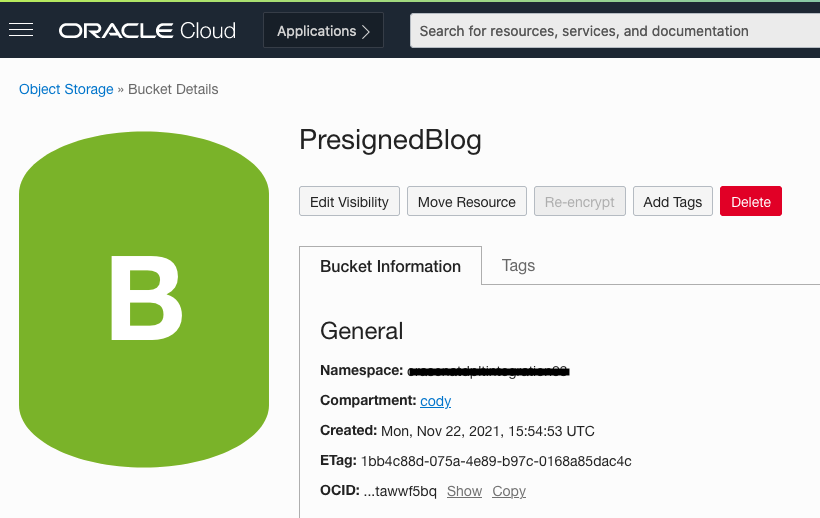Click the PresignedBlog bucket title
Viewport: 820px width, 518px height.
coord(390,140)
